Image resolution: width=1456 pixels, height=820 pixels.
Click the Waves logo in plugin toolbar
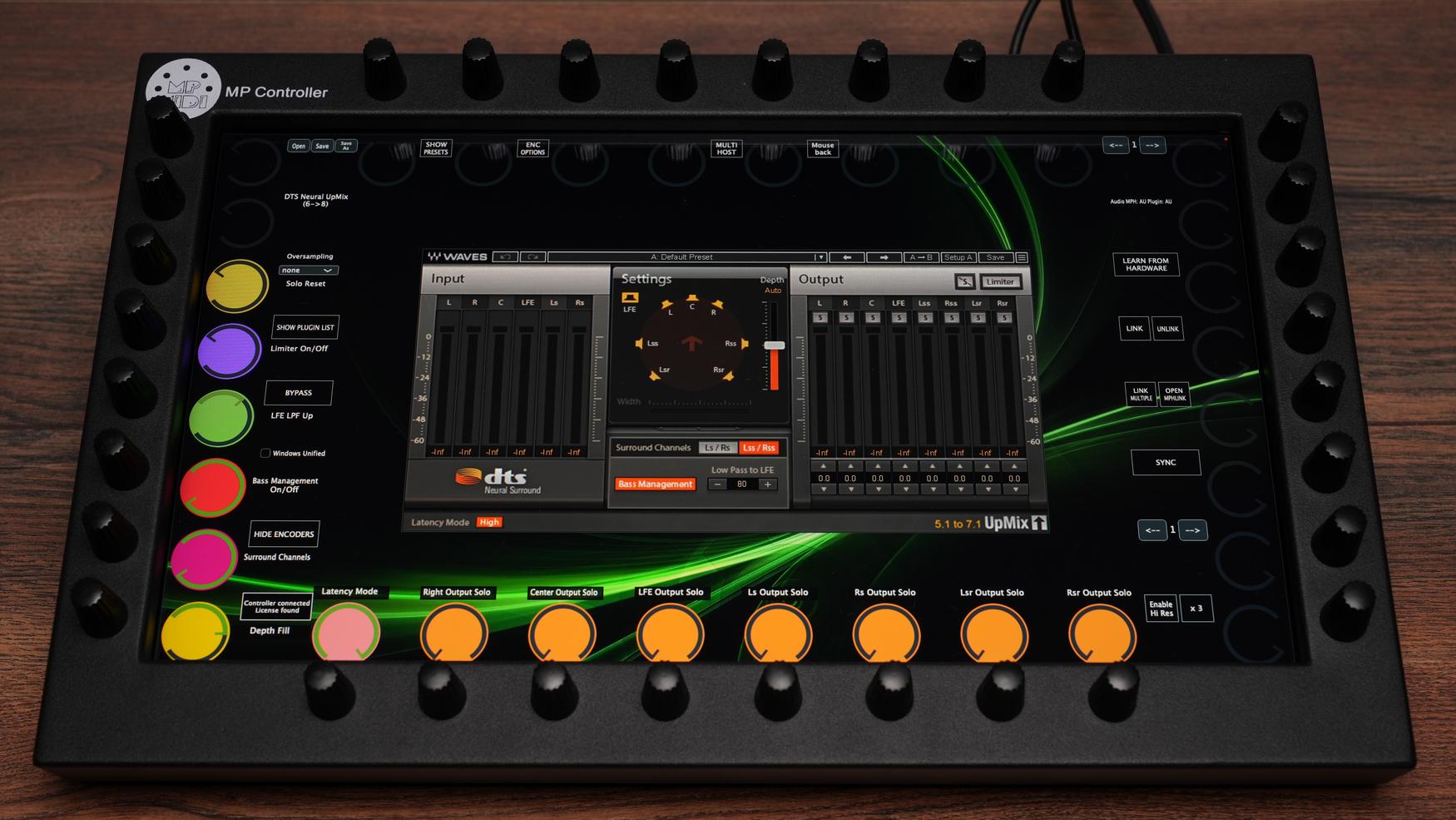coord(457,256)
